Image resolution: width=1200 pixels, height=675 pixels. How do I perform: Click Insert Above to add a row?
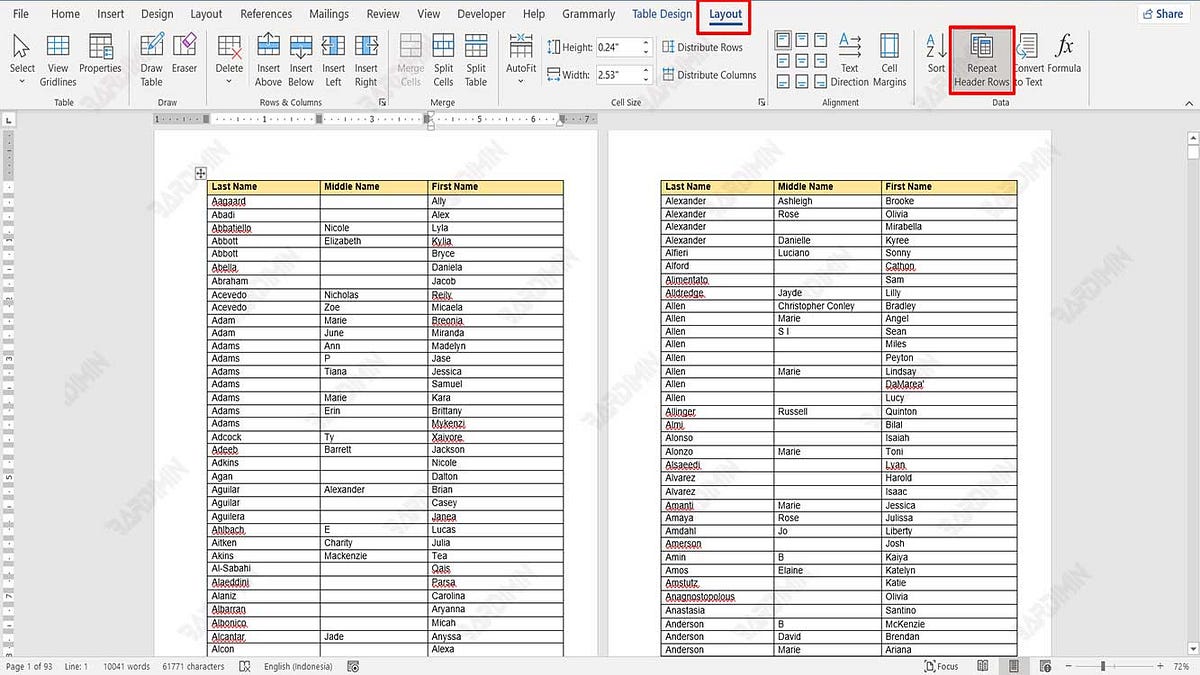(x=268, y=60)
